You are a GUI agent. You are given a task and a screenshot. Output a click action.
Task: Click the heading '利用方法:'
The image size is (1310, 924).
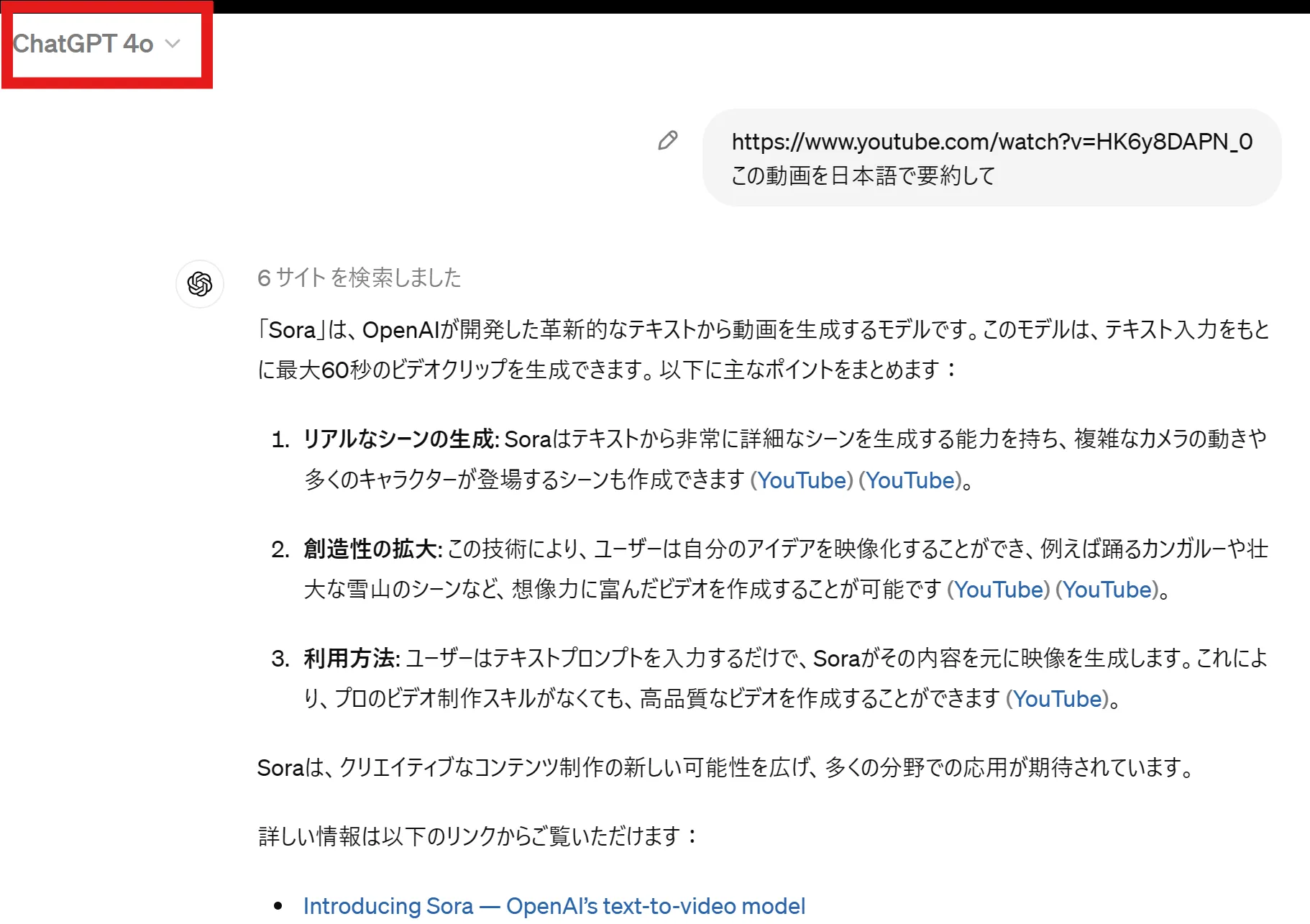pos(352,659)
